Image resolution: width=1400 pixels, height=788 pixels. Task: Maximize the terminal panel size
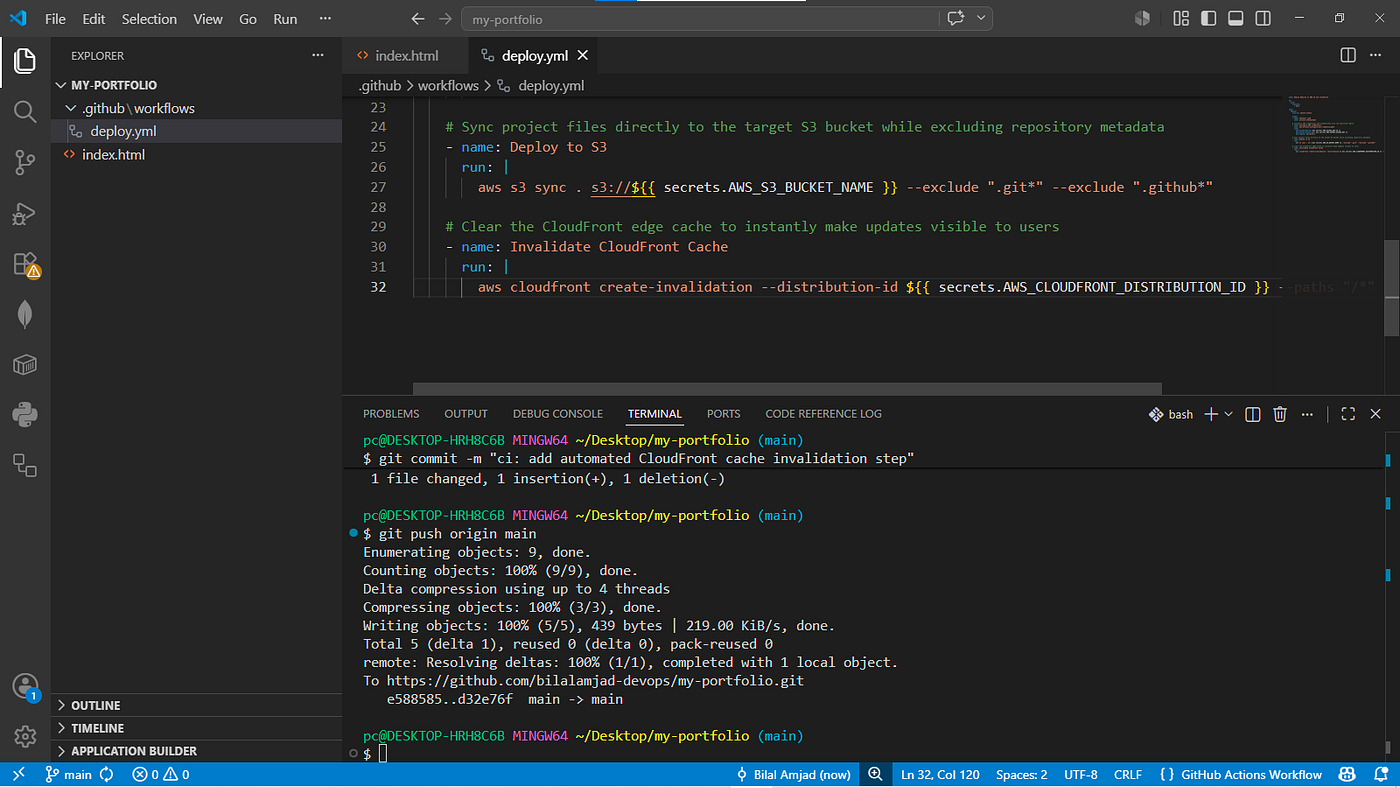tap(1348, 414)
